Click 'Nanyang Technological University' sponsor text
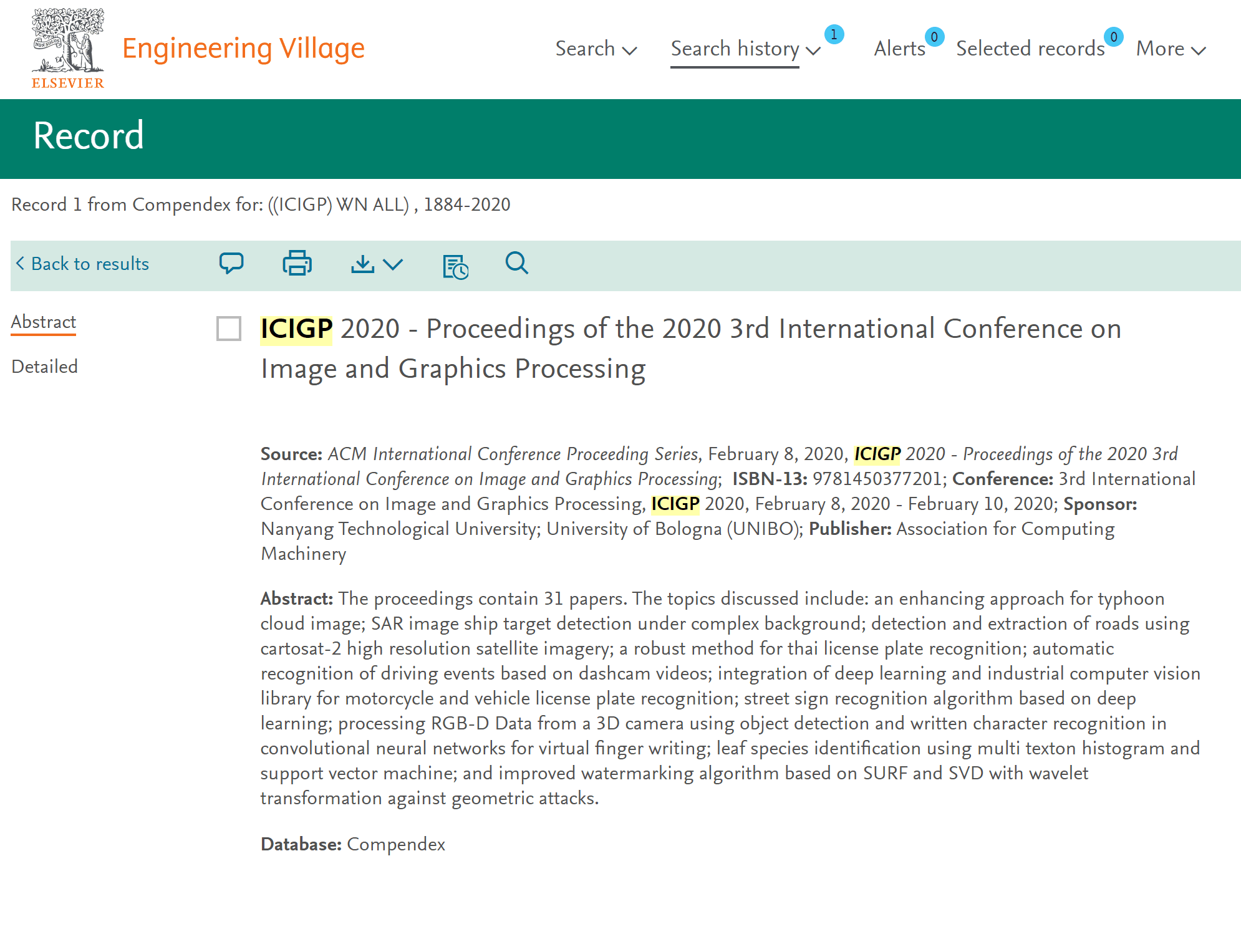1241x952 pixels. click(398, 529)
